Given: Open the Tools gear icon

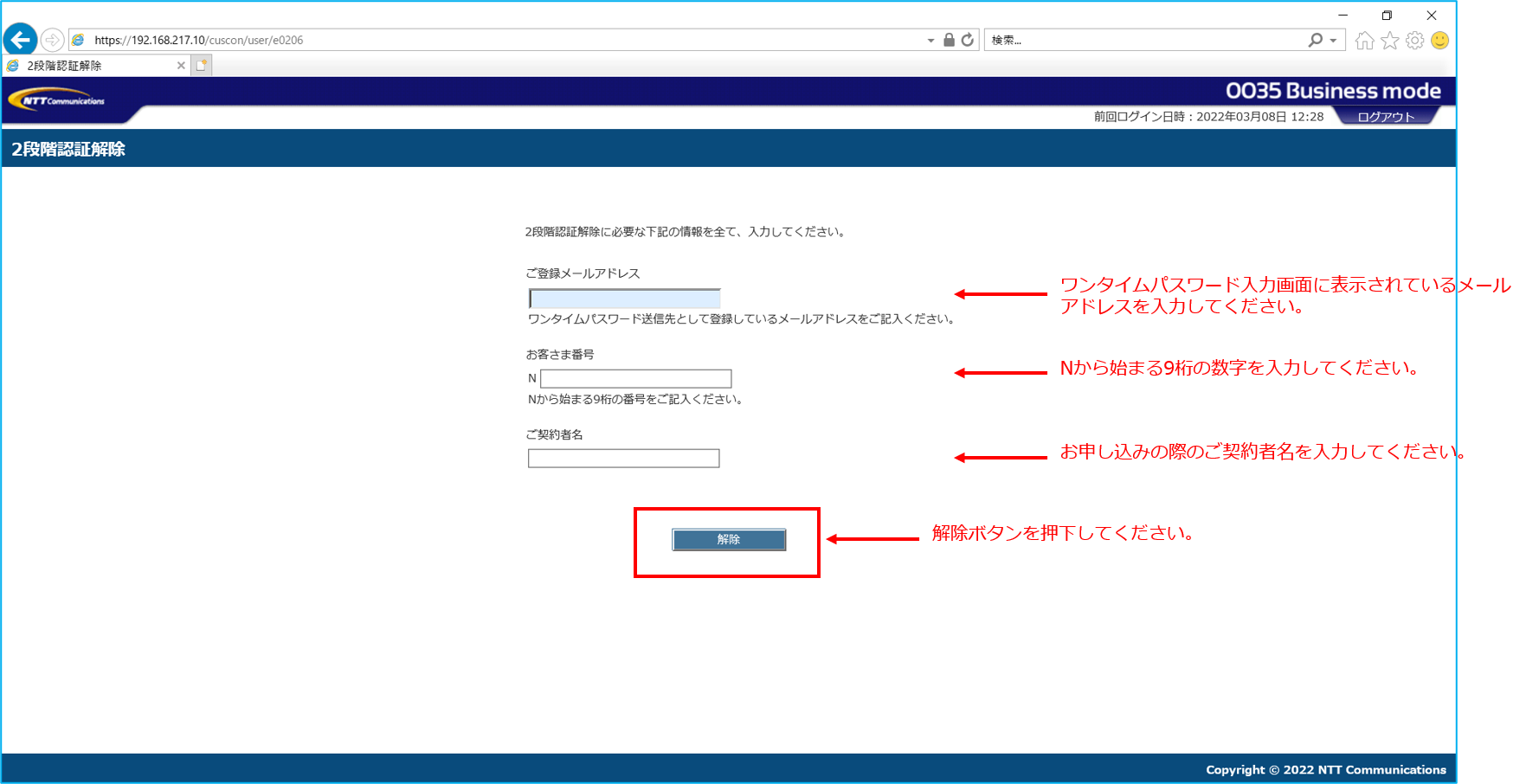Looking at the screenshot, I should pyautogui.click(x=1414, y=41).
